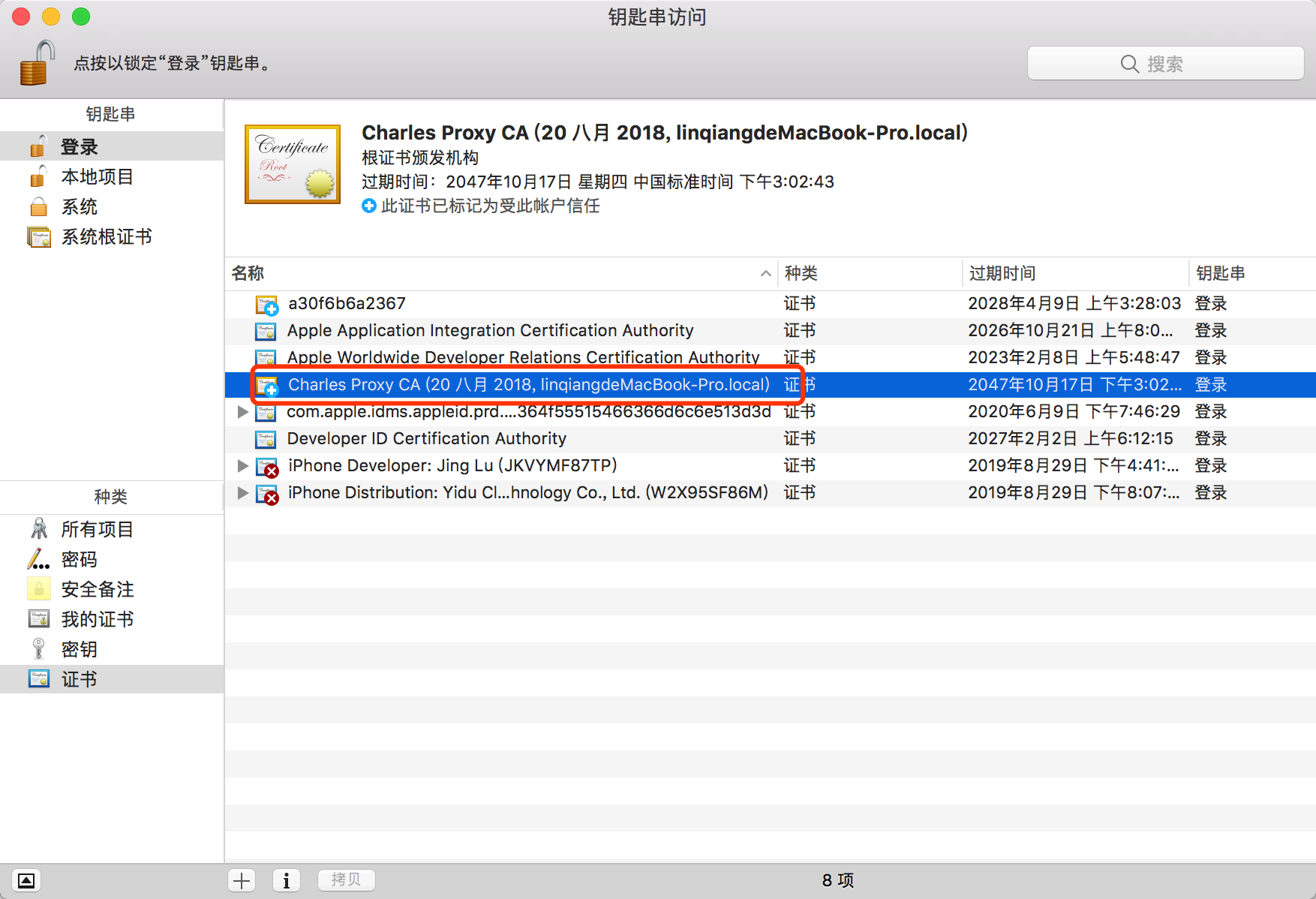Select the 所有项目 category icon
The image size is (1316, 899).
pyautogui.click(x=39, y=529)
